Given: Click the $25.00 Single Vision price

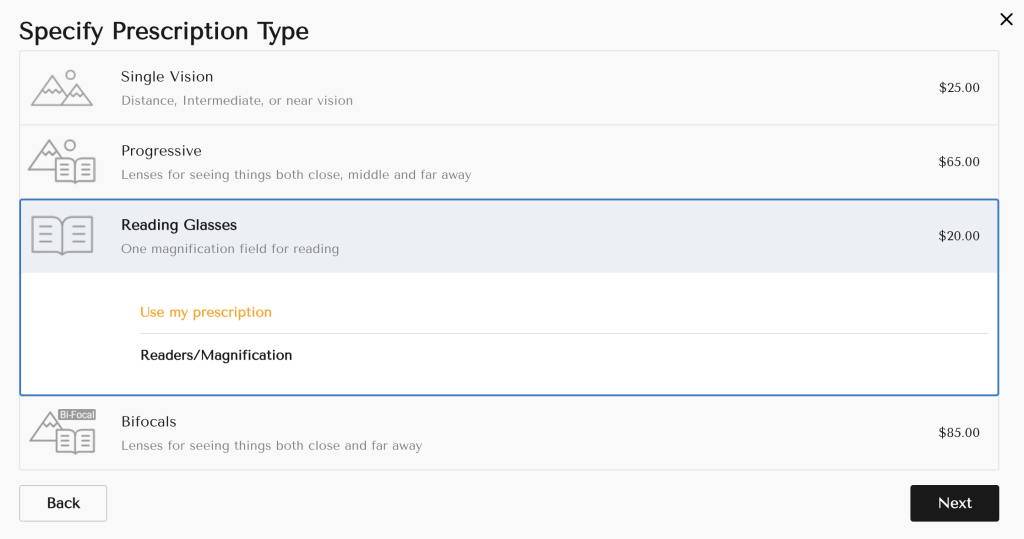Looking at the screenshot, I should (959, 88).
